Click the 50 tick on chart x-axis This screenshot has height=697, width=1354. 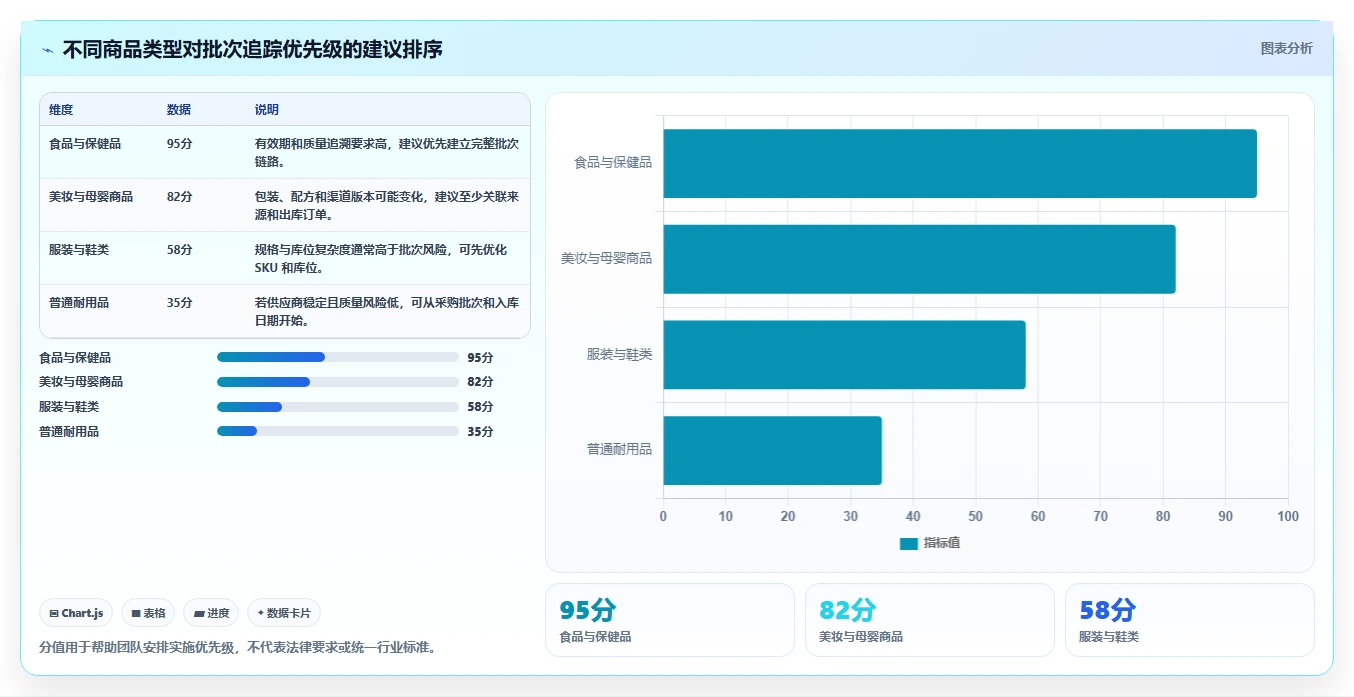976,517
